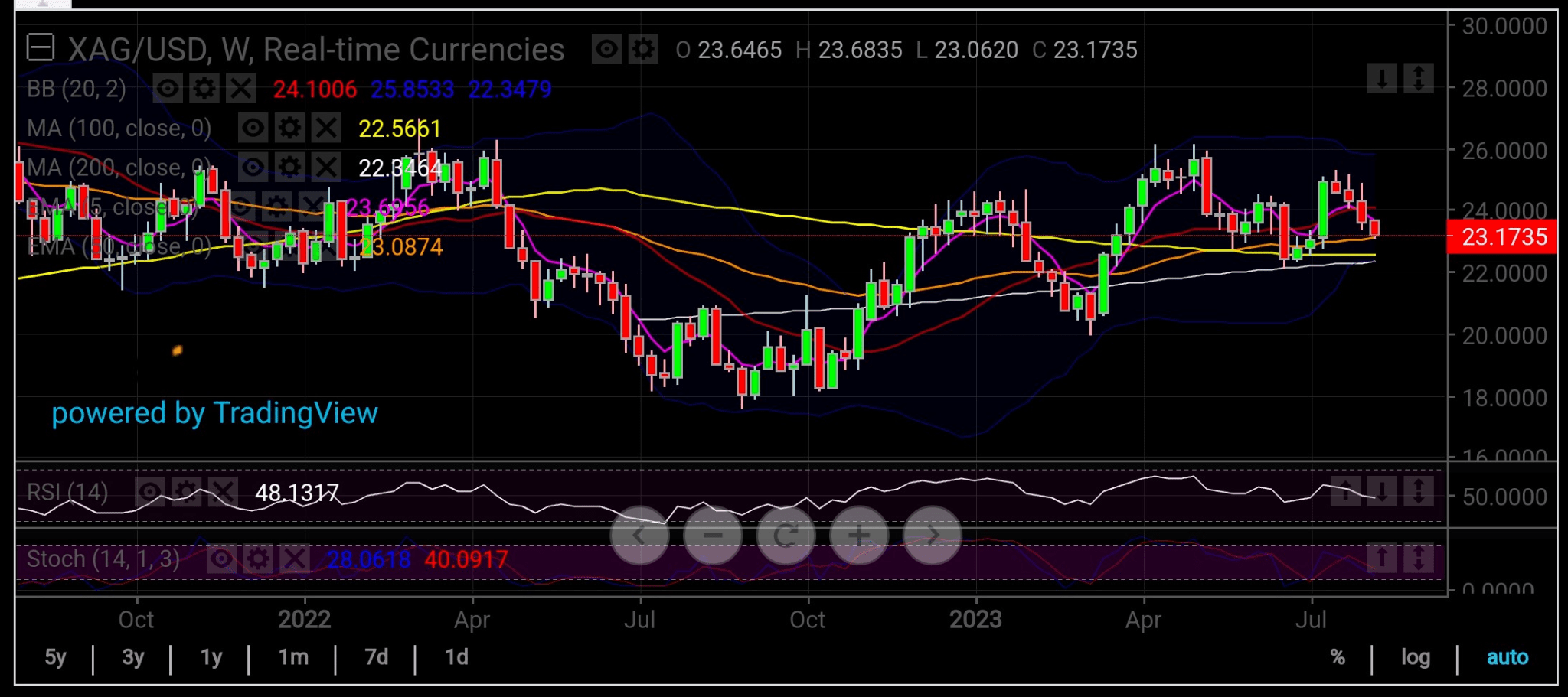Click the MA (100, close, 0) legend label

pyautogui.click(x=119, y=128)
